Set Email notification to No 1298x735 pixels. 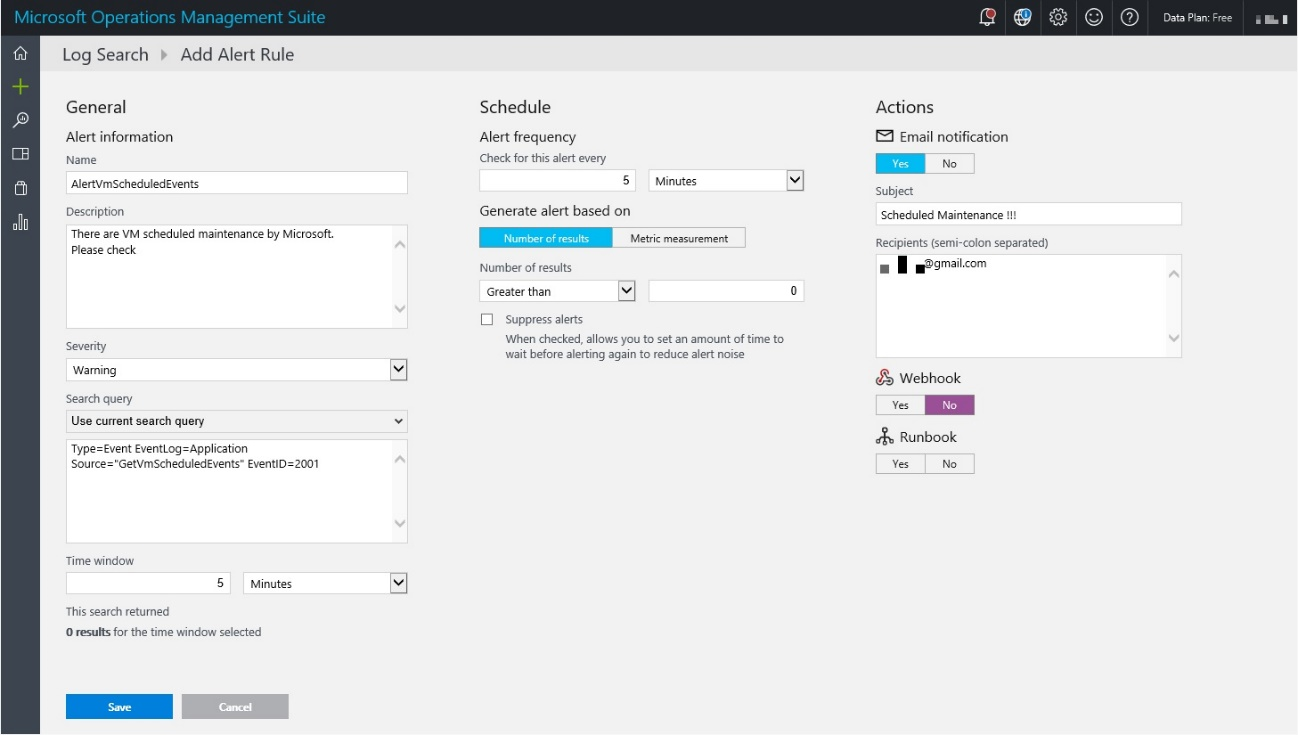tap(949, 164)
